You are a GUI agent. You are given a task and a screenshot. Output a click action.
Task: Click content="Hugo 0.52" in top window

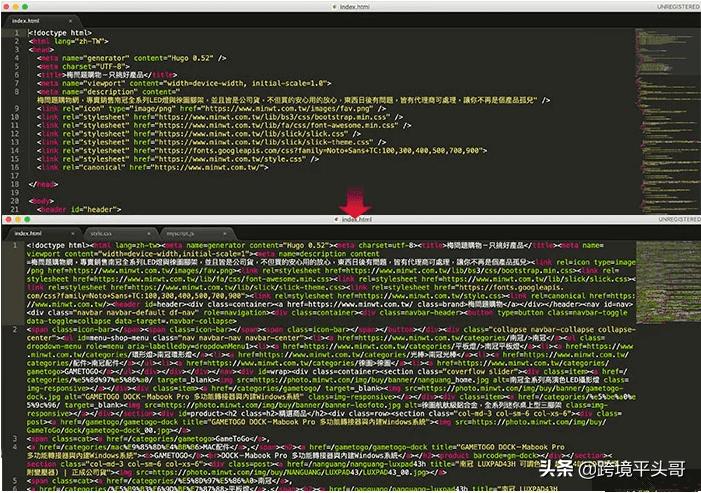(x=175, y=58)
